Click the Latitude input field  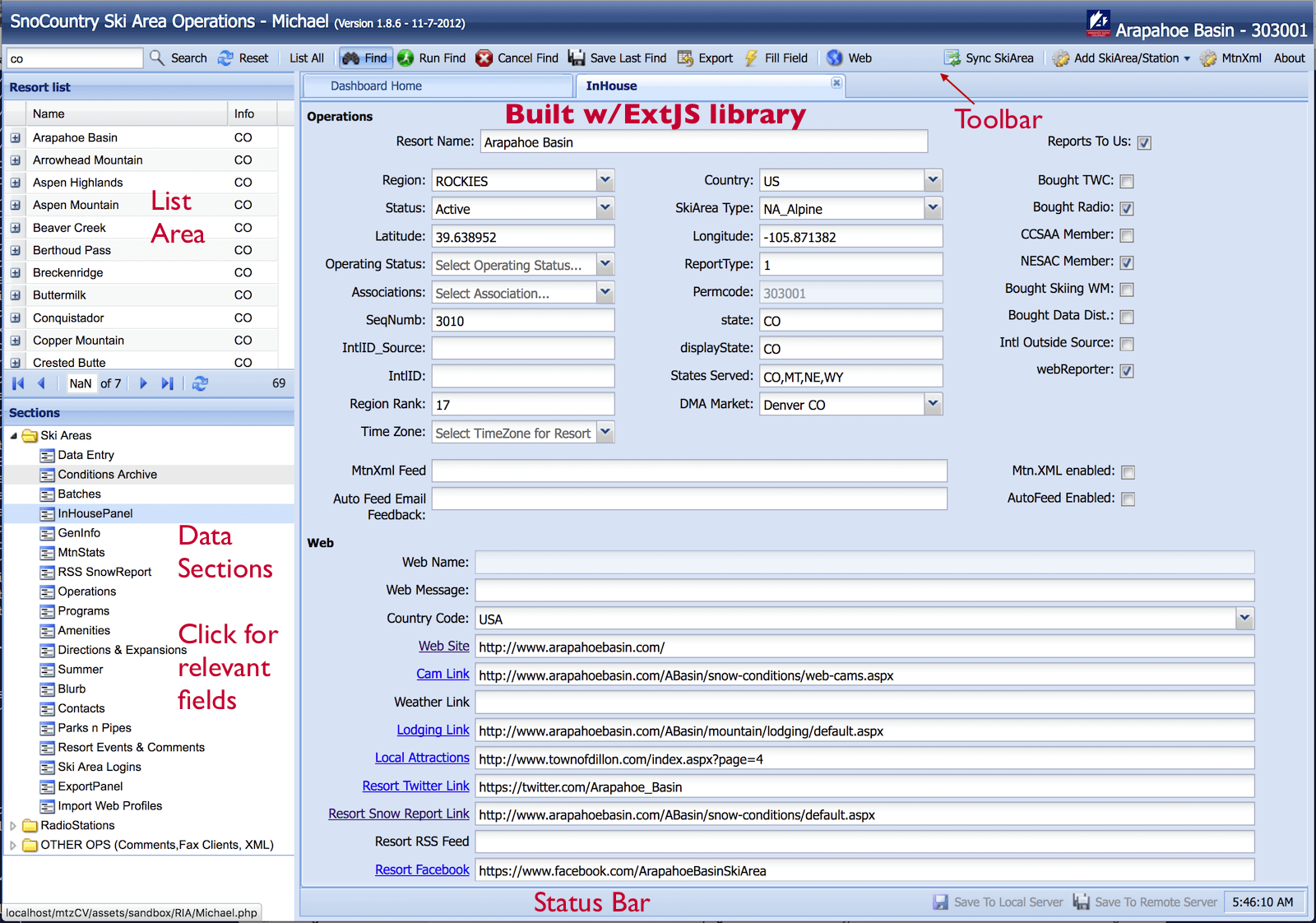point(523,237)
